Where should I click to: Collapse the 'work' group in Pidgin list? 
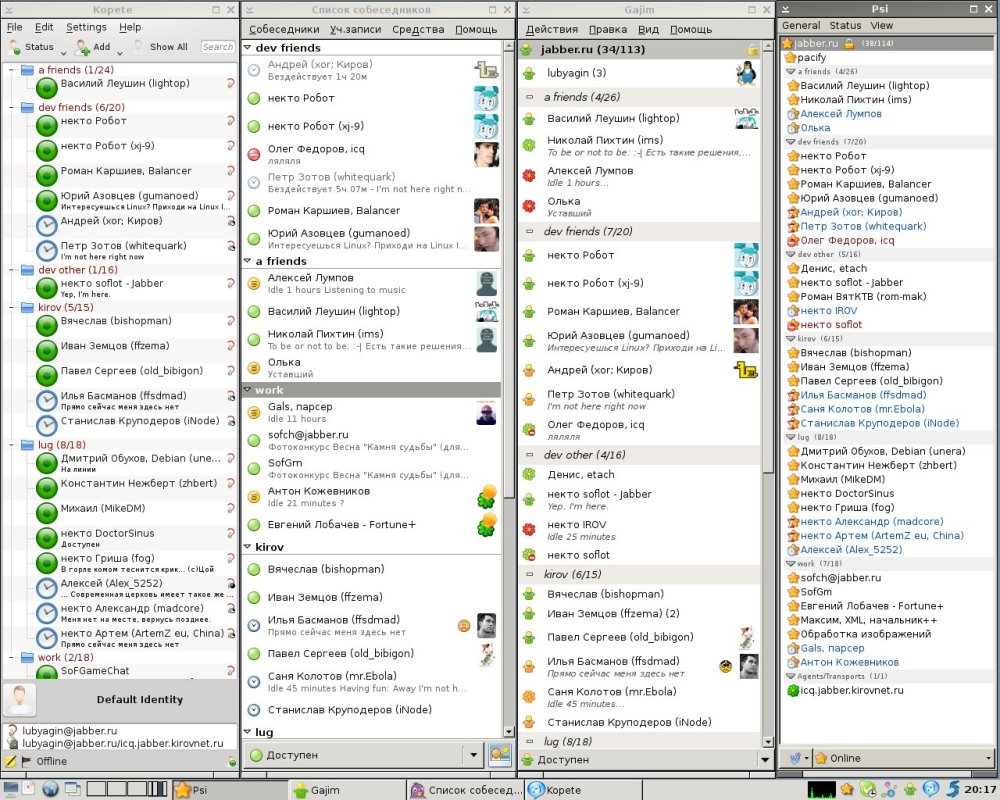pyautogui.click(x=247, y=390)
